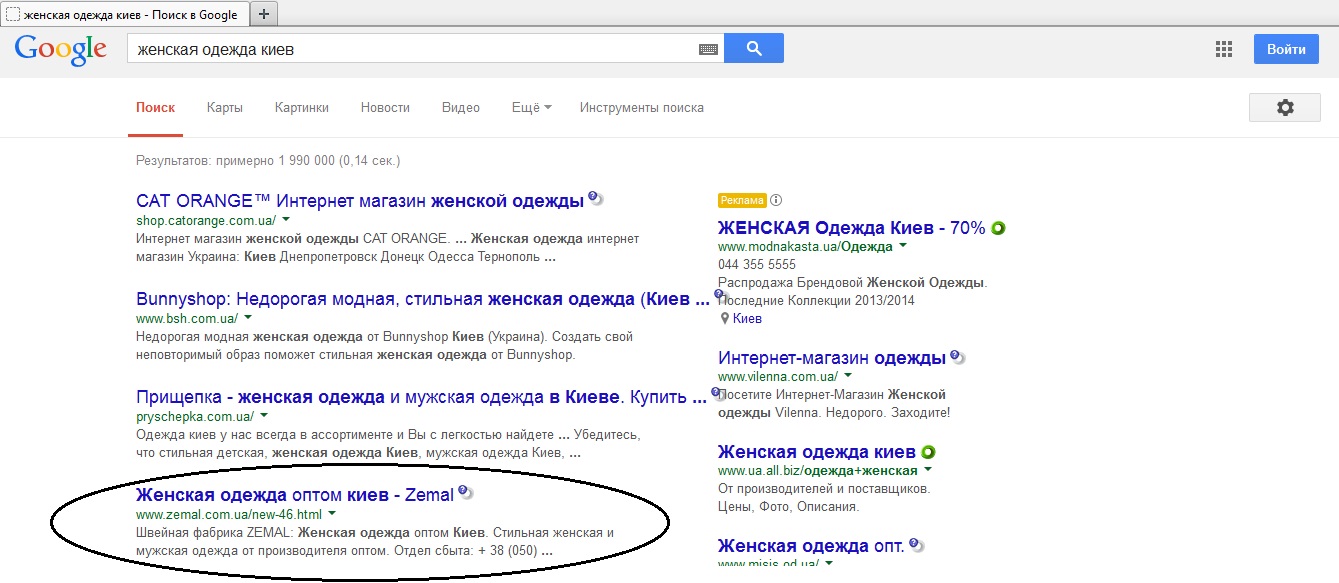Switch to the Картинки tab
Viewport: 1339px width, 583px height.
click(x=302, y=108)
